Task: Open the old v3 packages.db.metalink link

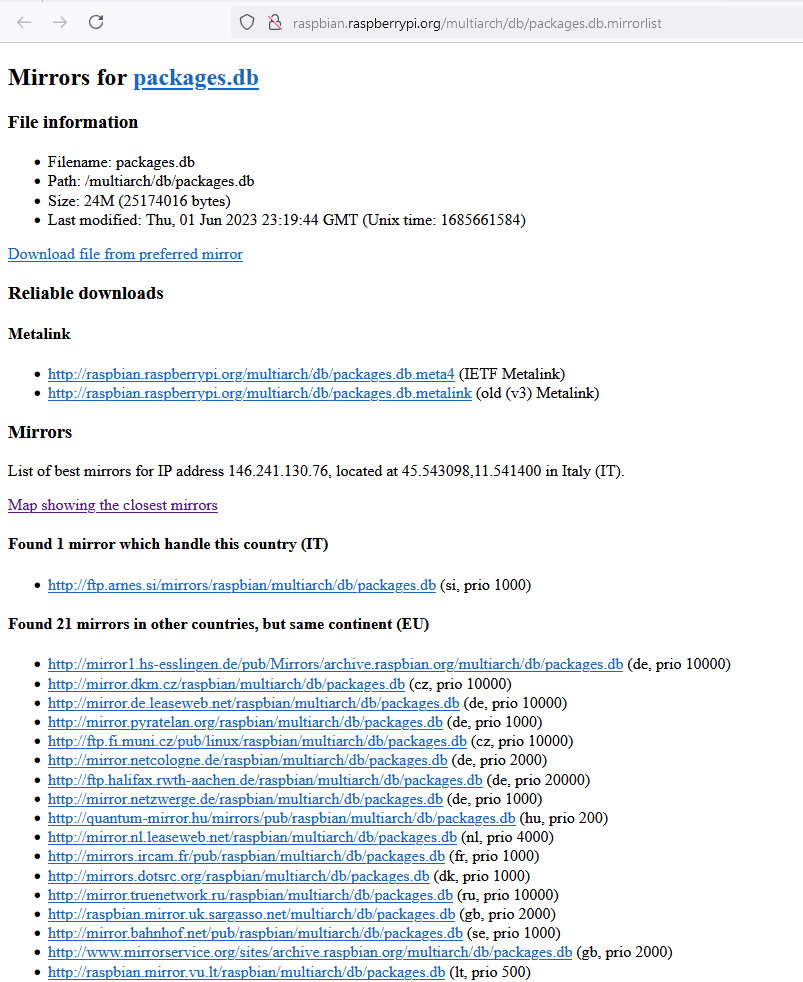Action: (x=260, y=393)
